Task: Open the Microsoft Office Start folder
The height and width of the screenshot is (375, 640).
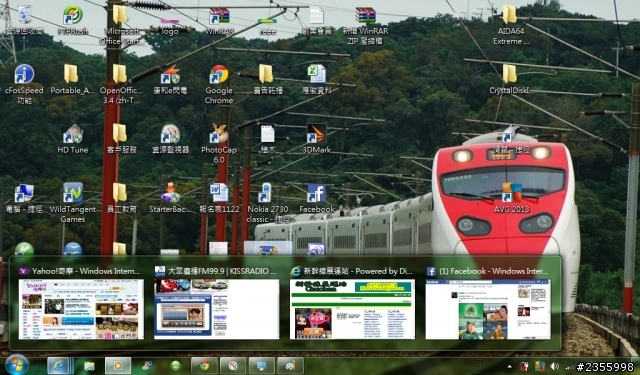Action: pos(120,15)
